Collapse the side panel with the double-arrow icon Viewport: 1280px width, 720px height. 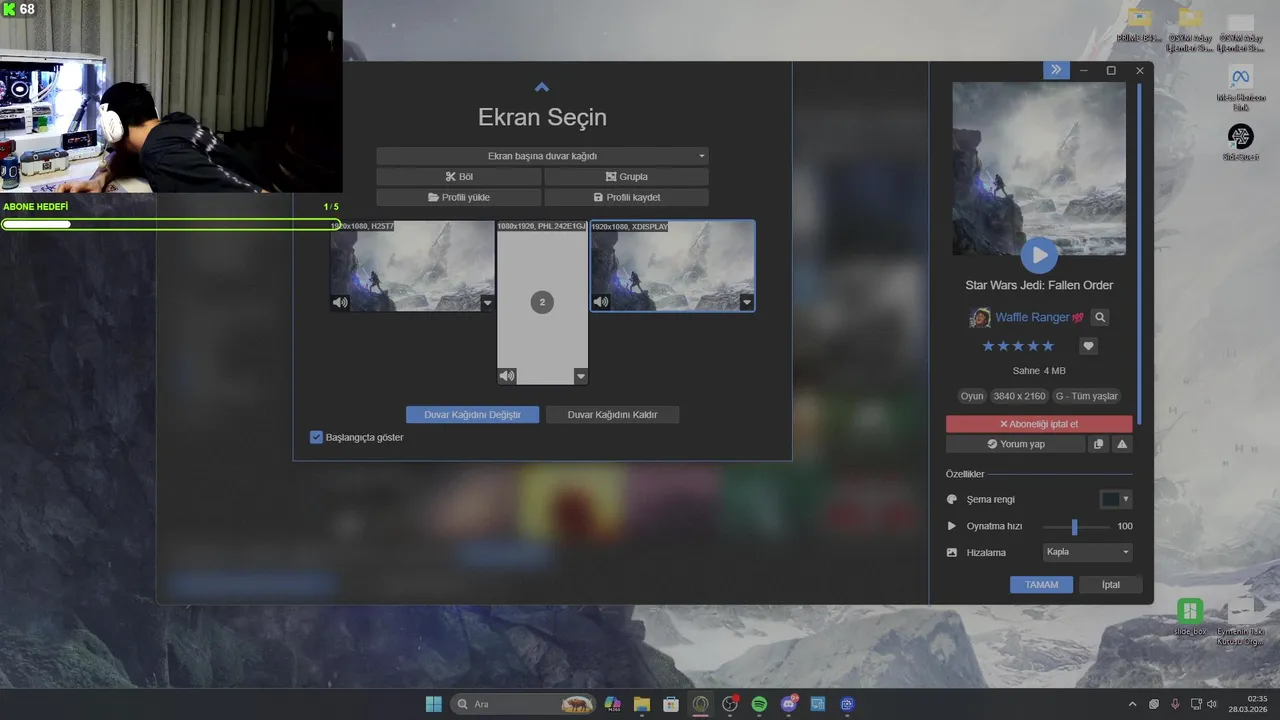click(x=1056, y=70)
